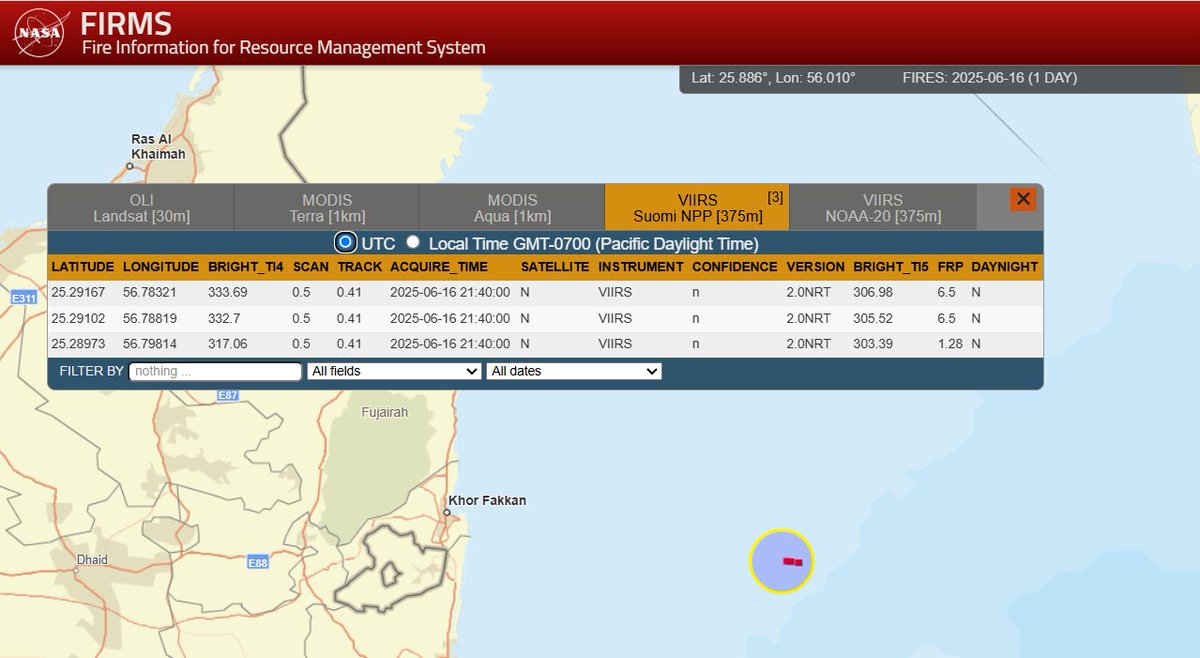Click longitude value 56.79814
This screenshot has height=658, width=1200.
tap(151, 343)
